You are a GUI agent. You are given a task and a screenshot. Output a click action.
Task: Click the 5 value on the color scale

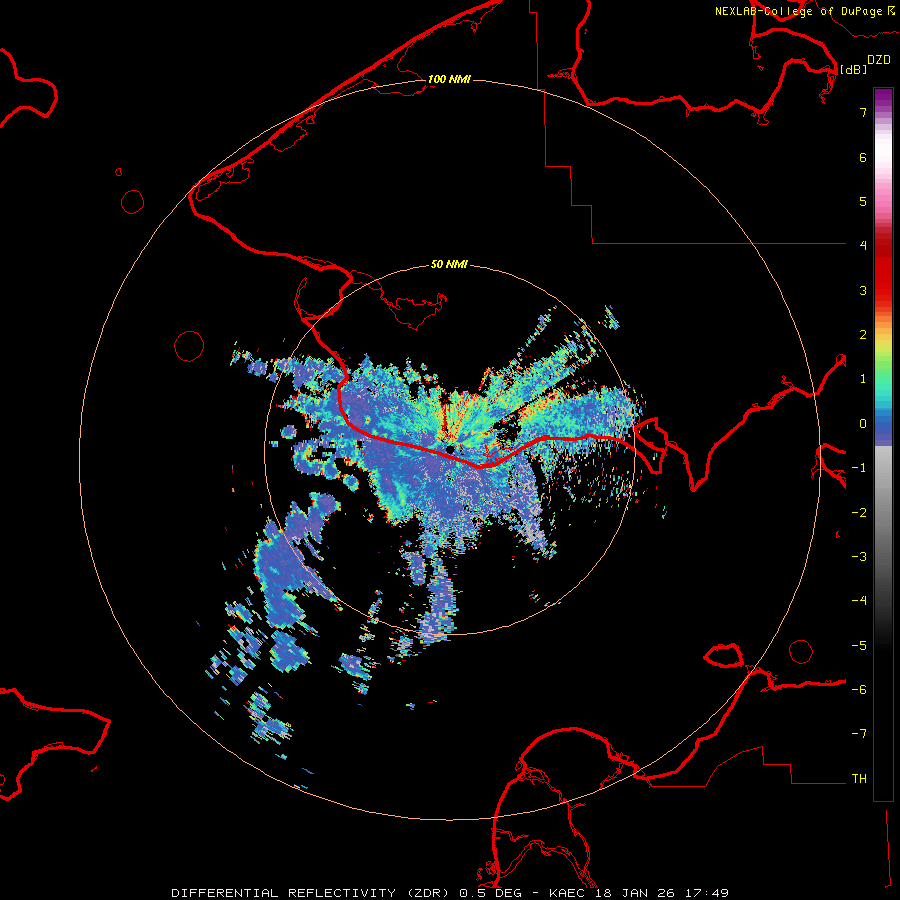[x=863, y=201]
